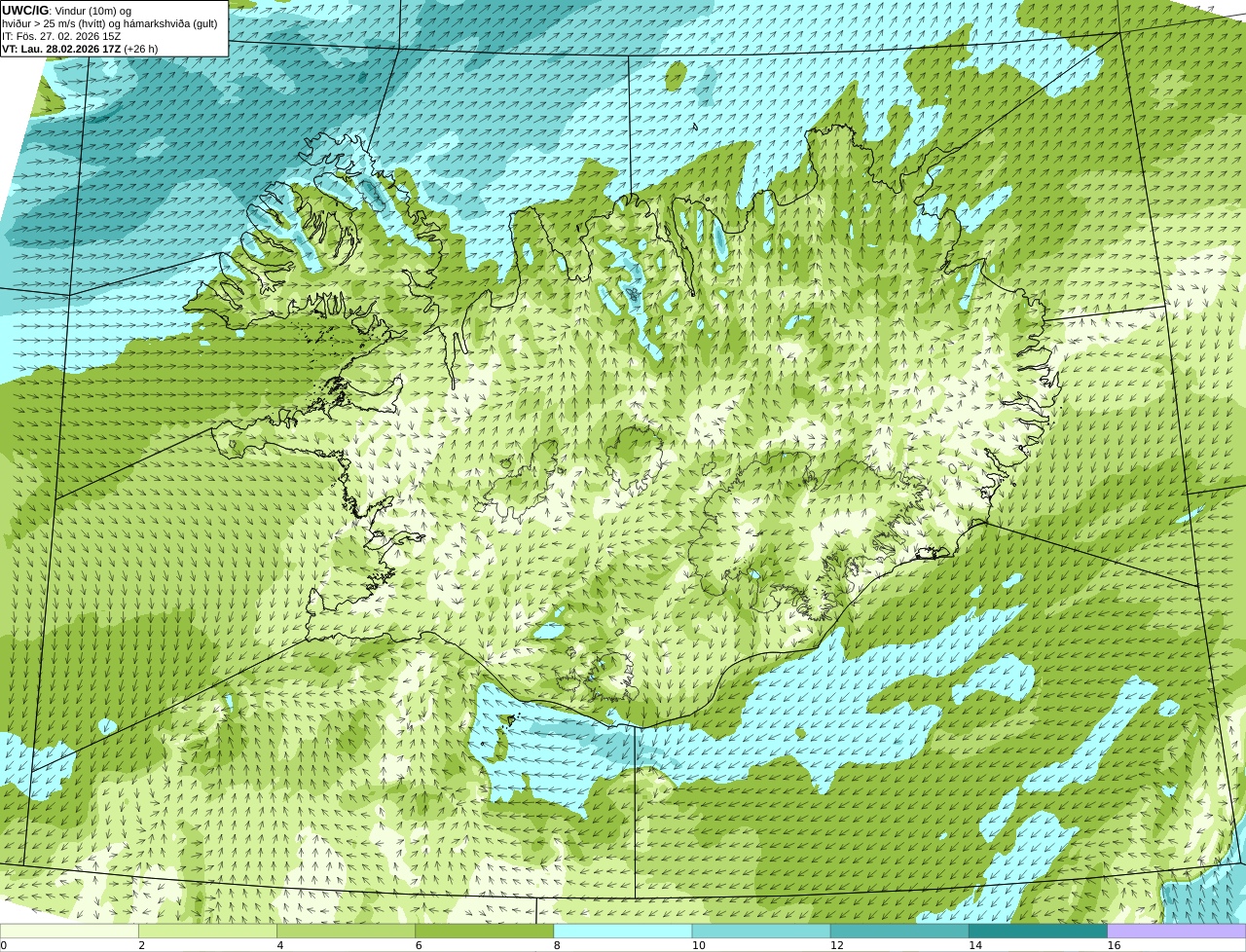Click the aqua 10–12 legend swatch
Screen dimensions: 1246x952
point(761,931)
